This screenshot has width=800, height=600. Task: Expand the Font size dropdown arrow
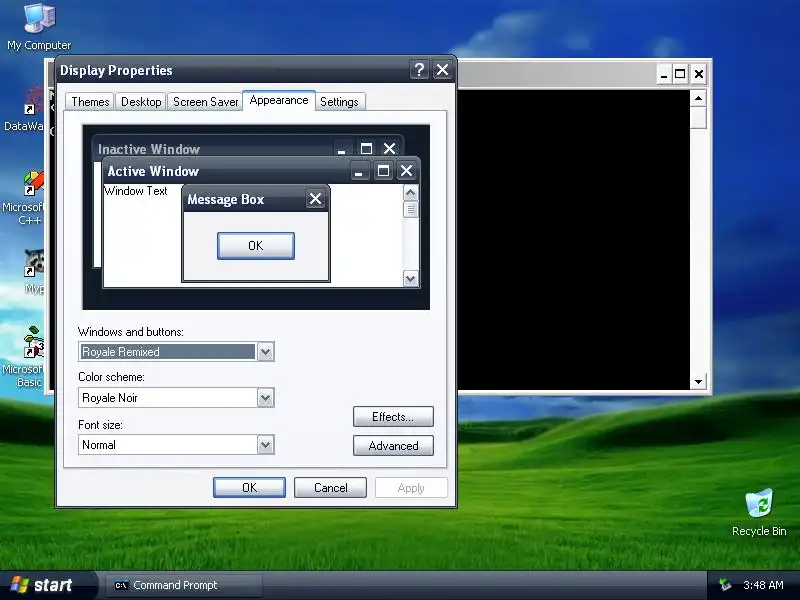[x=265, y=444]
